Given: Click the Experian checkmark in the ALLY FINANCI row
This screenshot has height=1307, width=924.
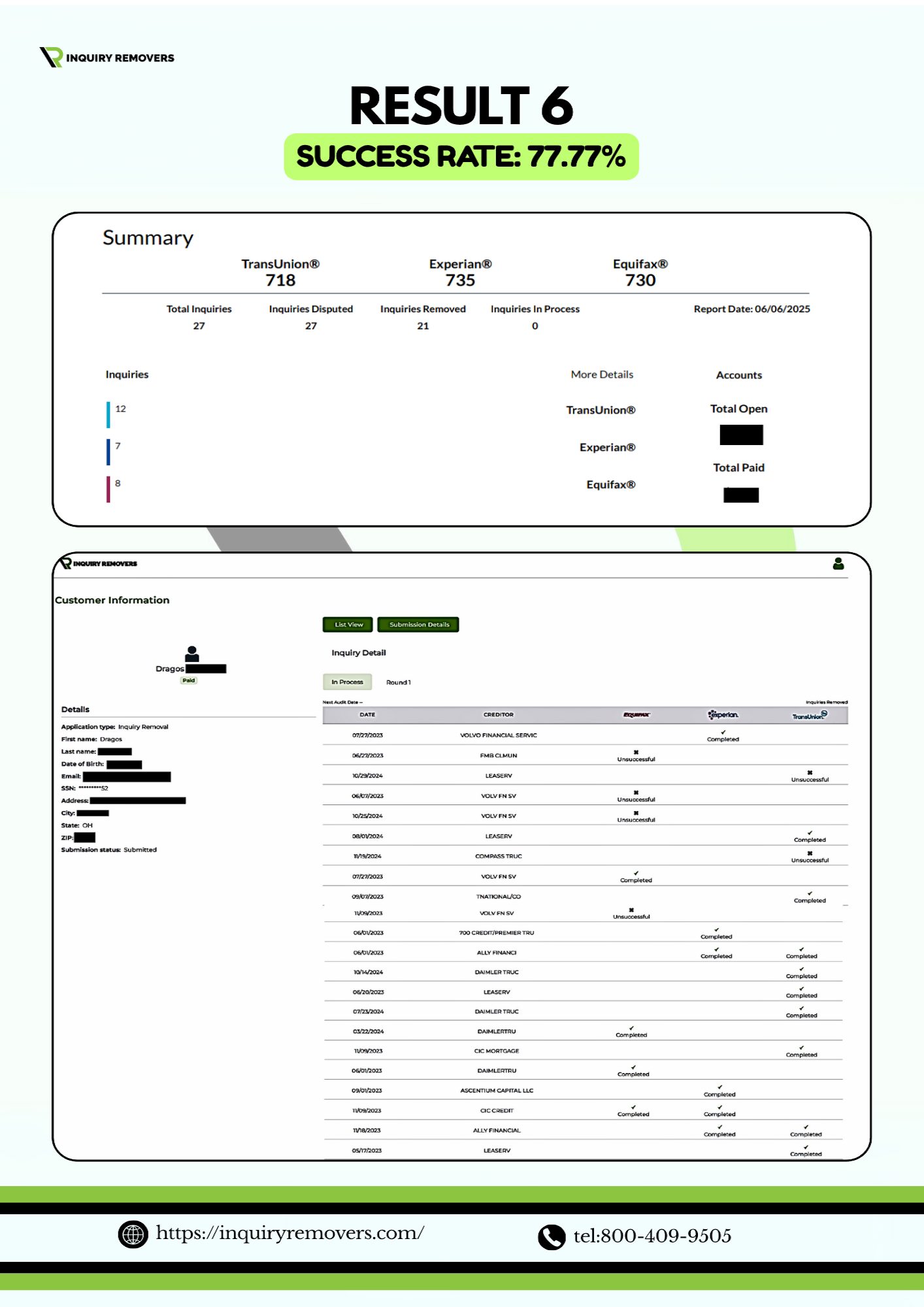Looking at the screenshot, I should click(716, 950).
